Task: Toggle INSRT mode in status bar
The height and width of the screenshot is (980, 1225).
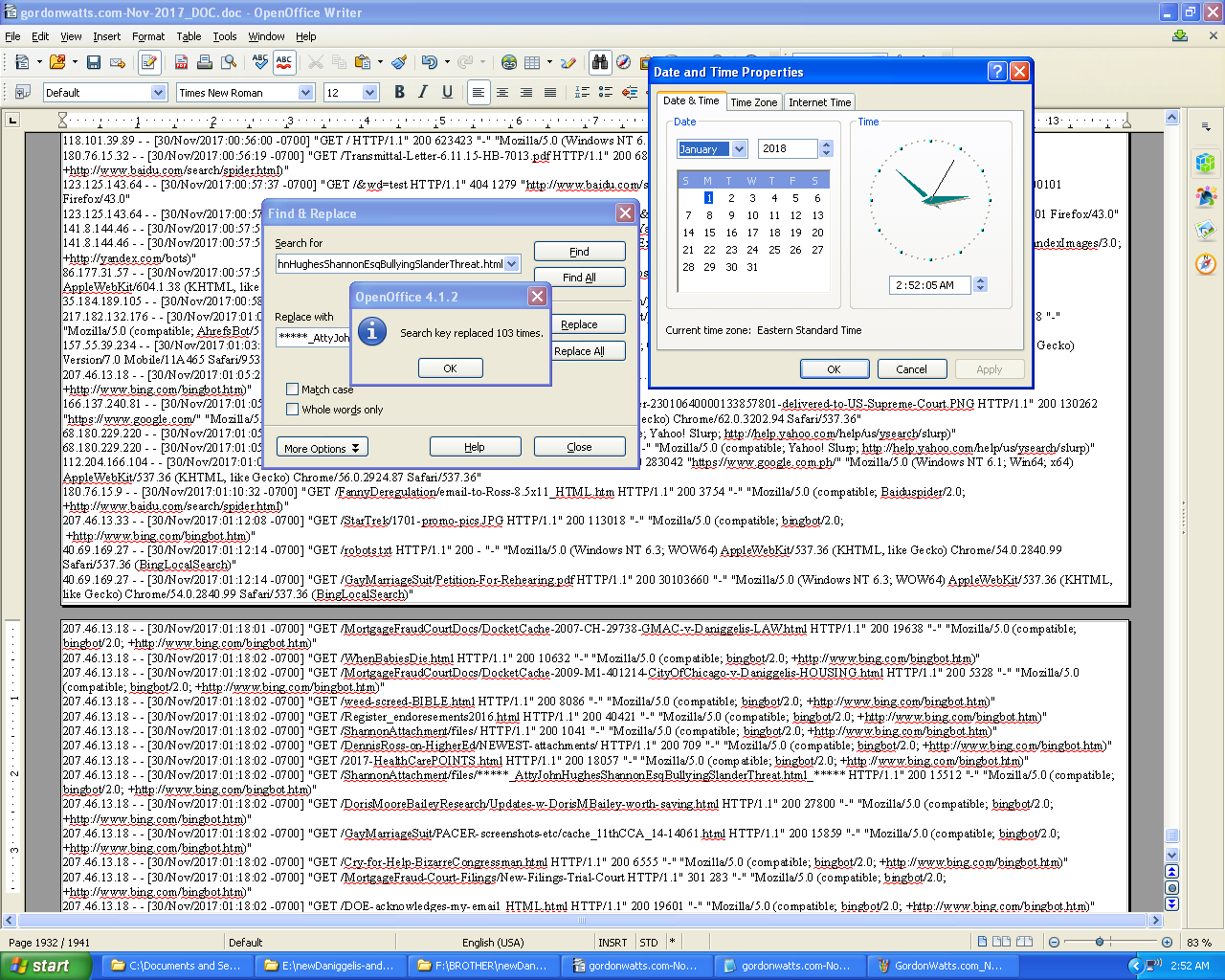Action: pyautogui.click(x=612, y=943)
